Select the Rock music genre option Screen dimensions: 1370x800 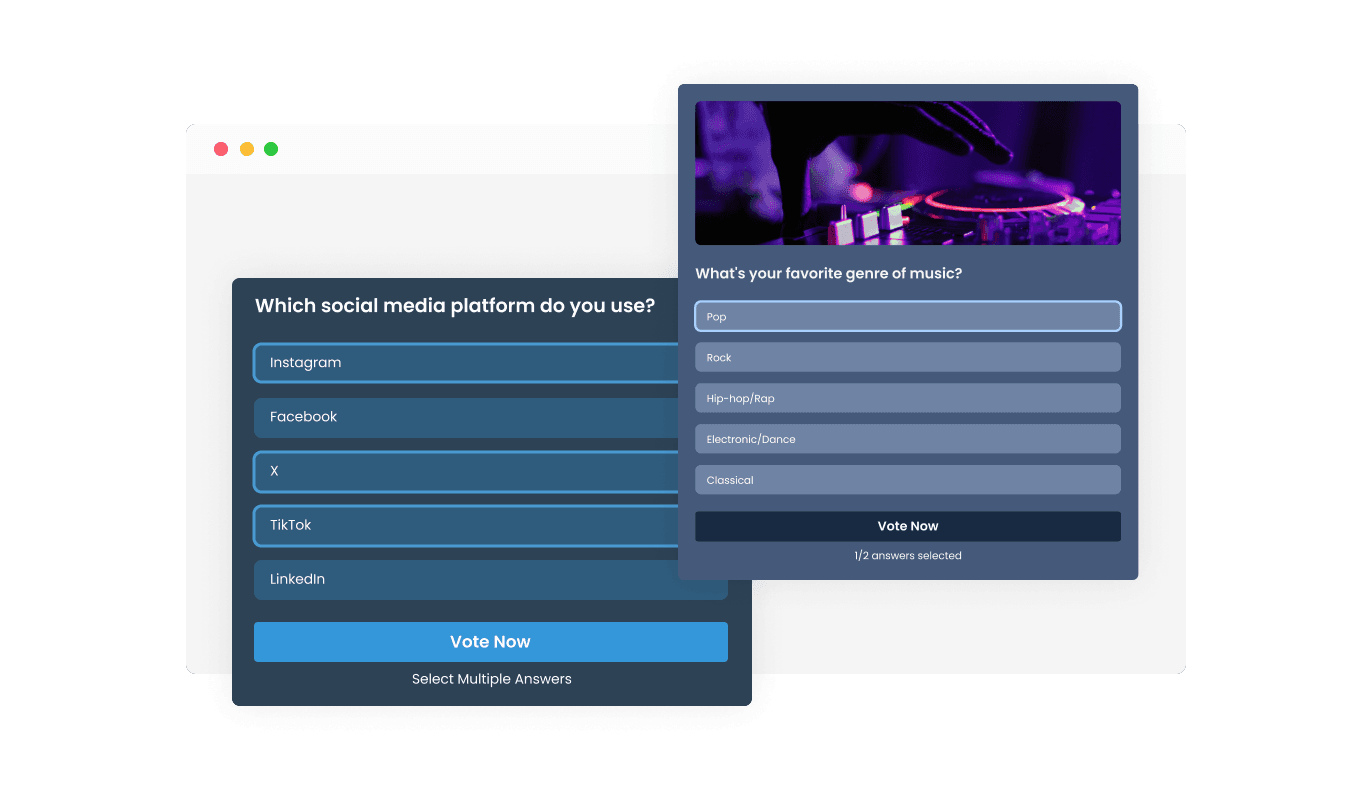[x=907, y=357]
